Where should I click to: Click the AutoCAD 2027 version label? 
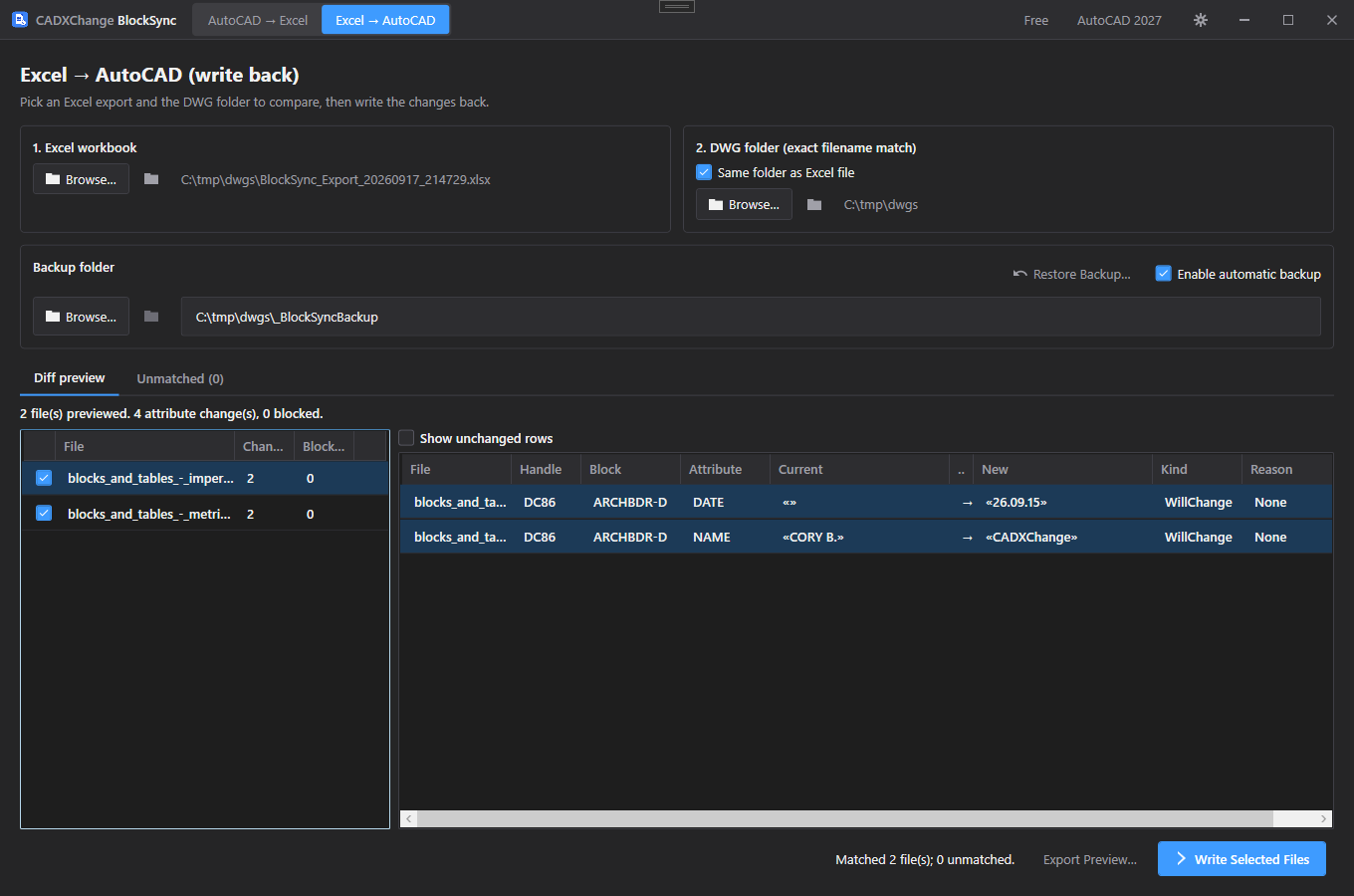click(1119, 20)
